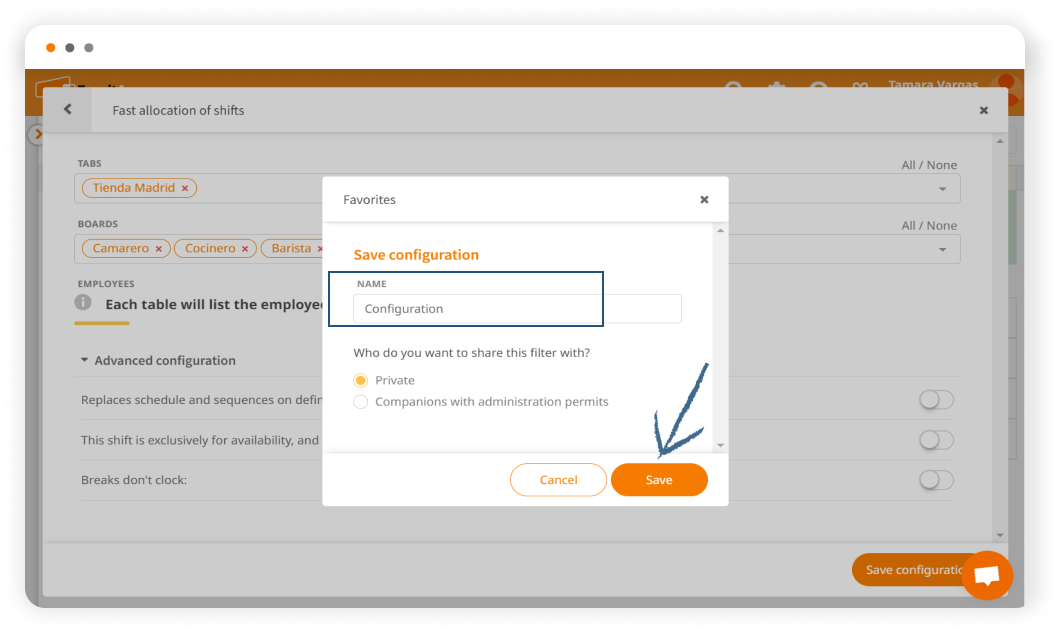Screen dimensions: 1061x633
Task: Click the info icon under Employees
Action: pyautogui.click(x=84, y=302)
